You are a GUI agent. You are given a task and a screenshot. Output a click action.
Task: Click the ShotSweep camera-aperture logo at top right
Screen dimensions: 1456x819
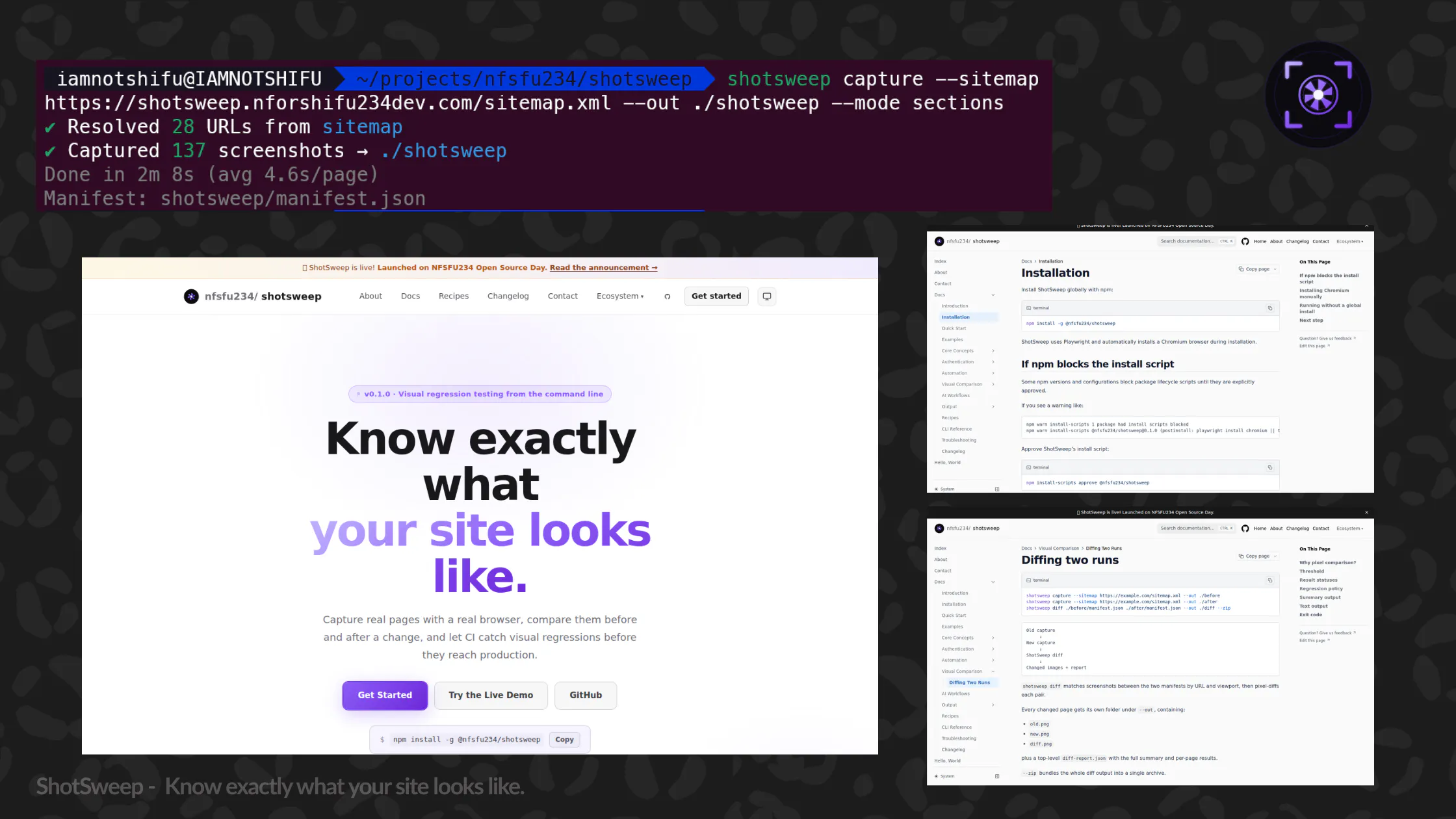[x=1318, y=95]
